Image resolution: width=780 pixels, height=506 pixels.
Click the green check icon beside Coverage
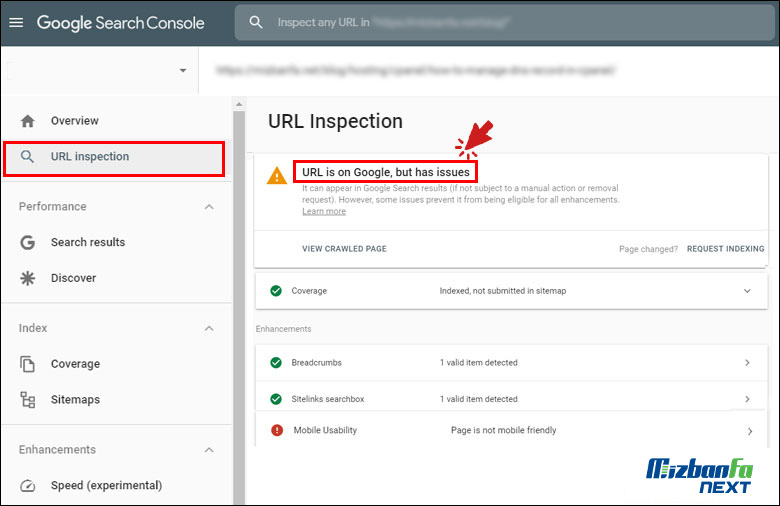point(276,291)
